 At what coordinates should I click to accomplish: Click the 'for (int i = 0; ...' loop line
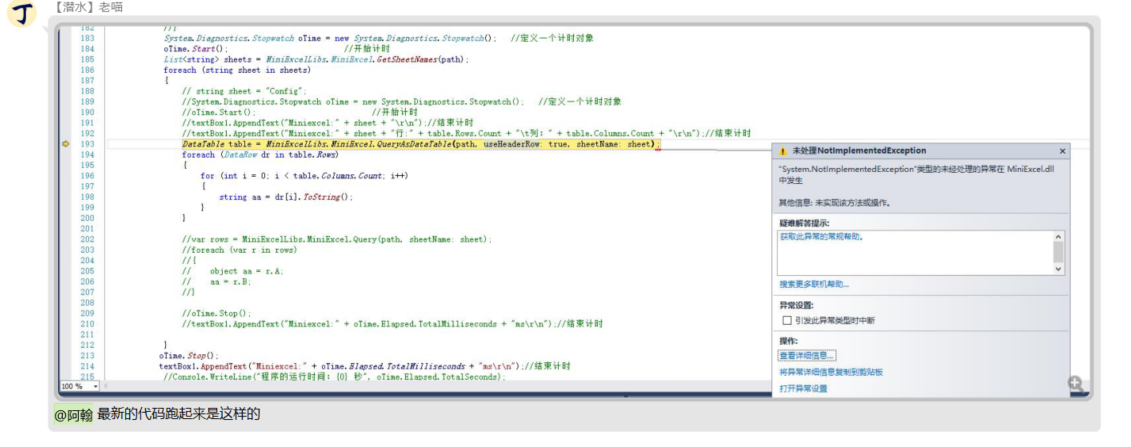304,175
